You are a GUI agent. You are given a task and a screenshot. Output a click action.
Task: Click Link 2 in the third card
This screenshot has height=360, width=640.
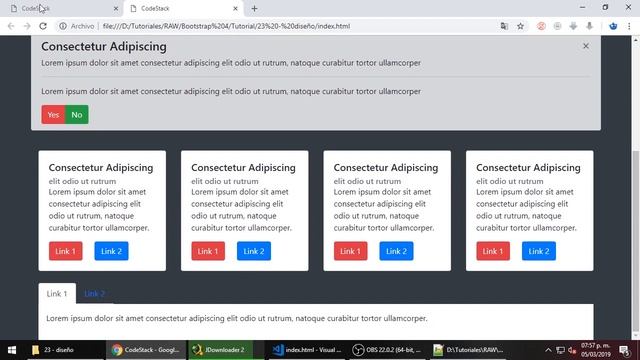396,251
